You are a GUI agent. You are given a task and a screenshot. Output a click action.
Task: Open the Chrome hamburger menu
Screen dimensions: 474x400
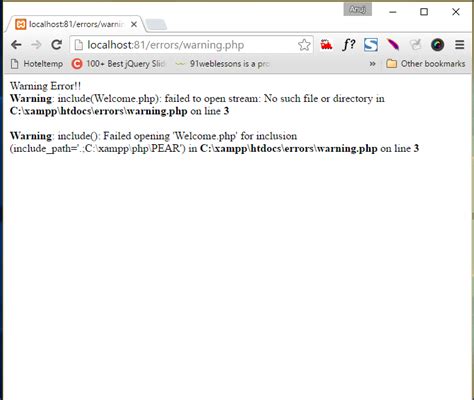click(x=460, y=45)
